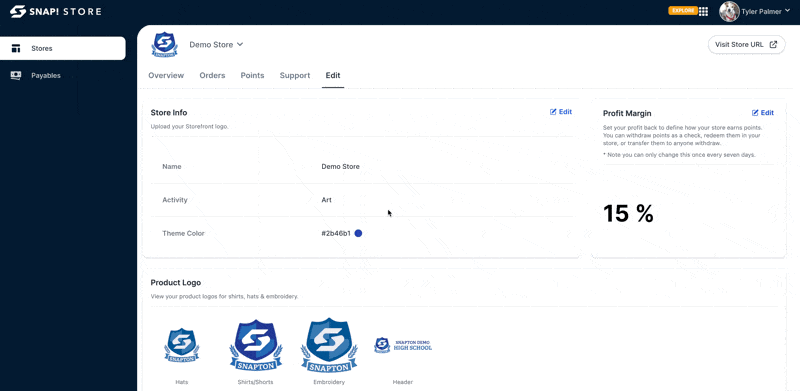800x391 pixels.
Task: Click the Payables sidebar icon
Action: coord(16,76)
